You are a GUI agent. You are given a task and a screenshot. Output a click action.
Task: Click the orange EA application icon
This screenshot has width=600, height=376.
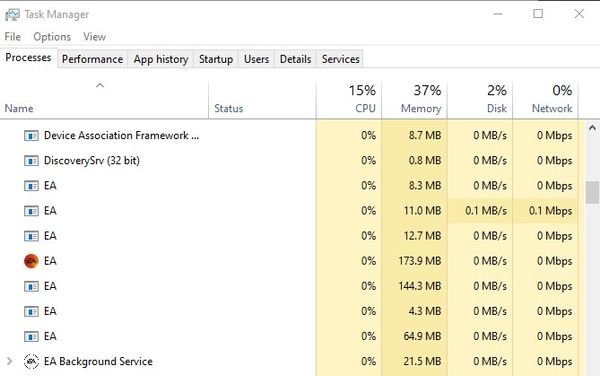(x=31, y=261)
